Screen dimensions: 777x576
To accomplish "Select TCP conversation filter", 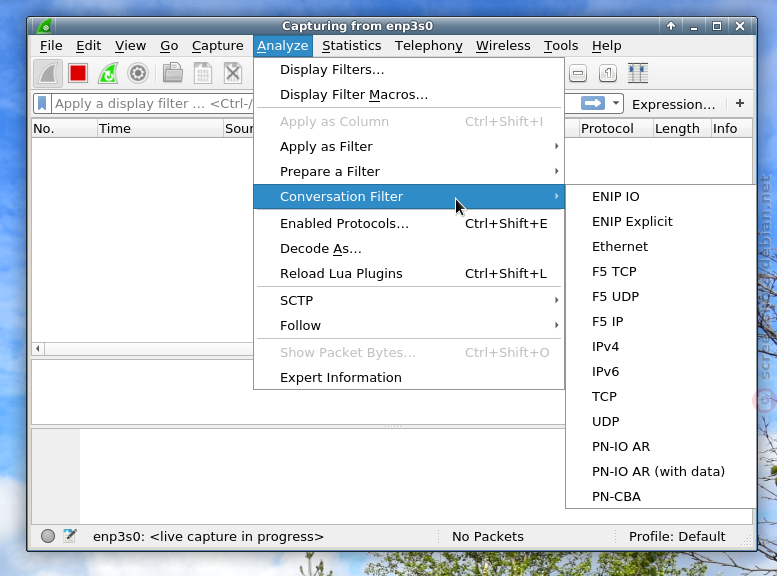I will coord(661,397).
